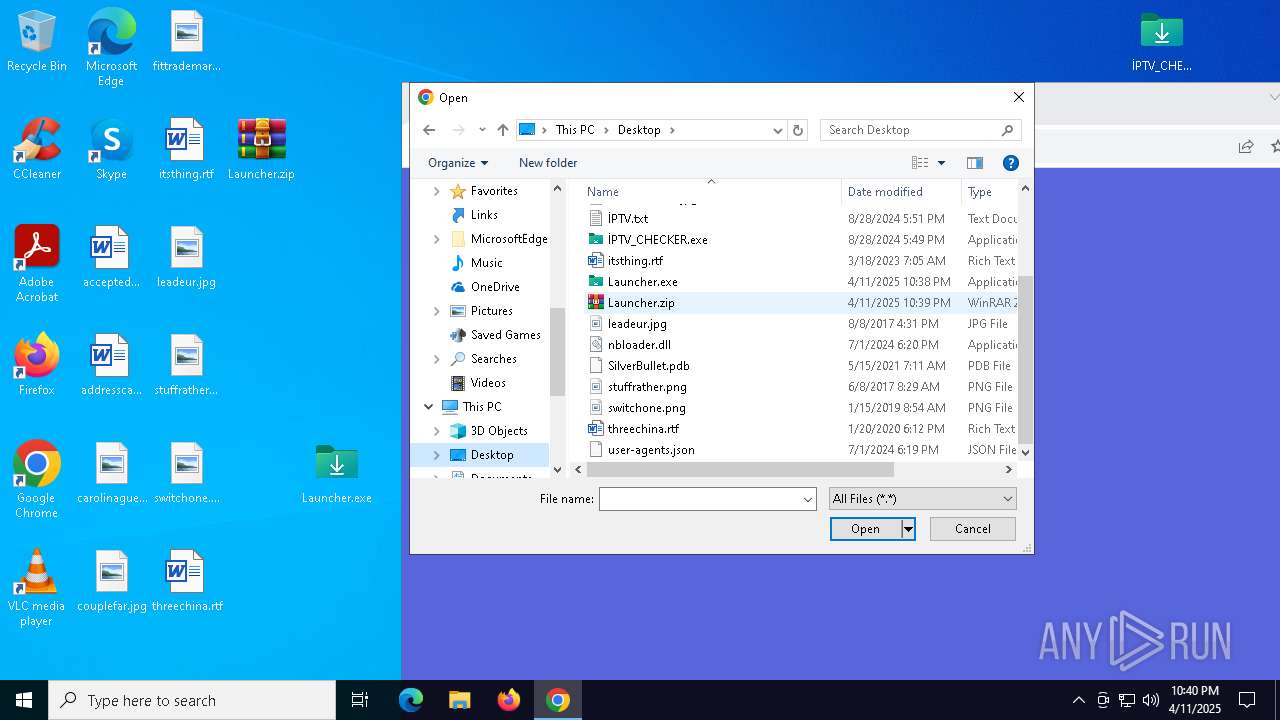Image resolution: width=1280 pixels, height=720 pixels.
Task: Open Task View on taskbar
Action: tap(360, 700)
